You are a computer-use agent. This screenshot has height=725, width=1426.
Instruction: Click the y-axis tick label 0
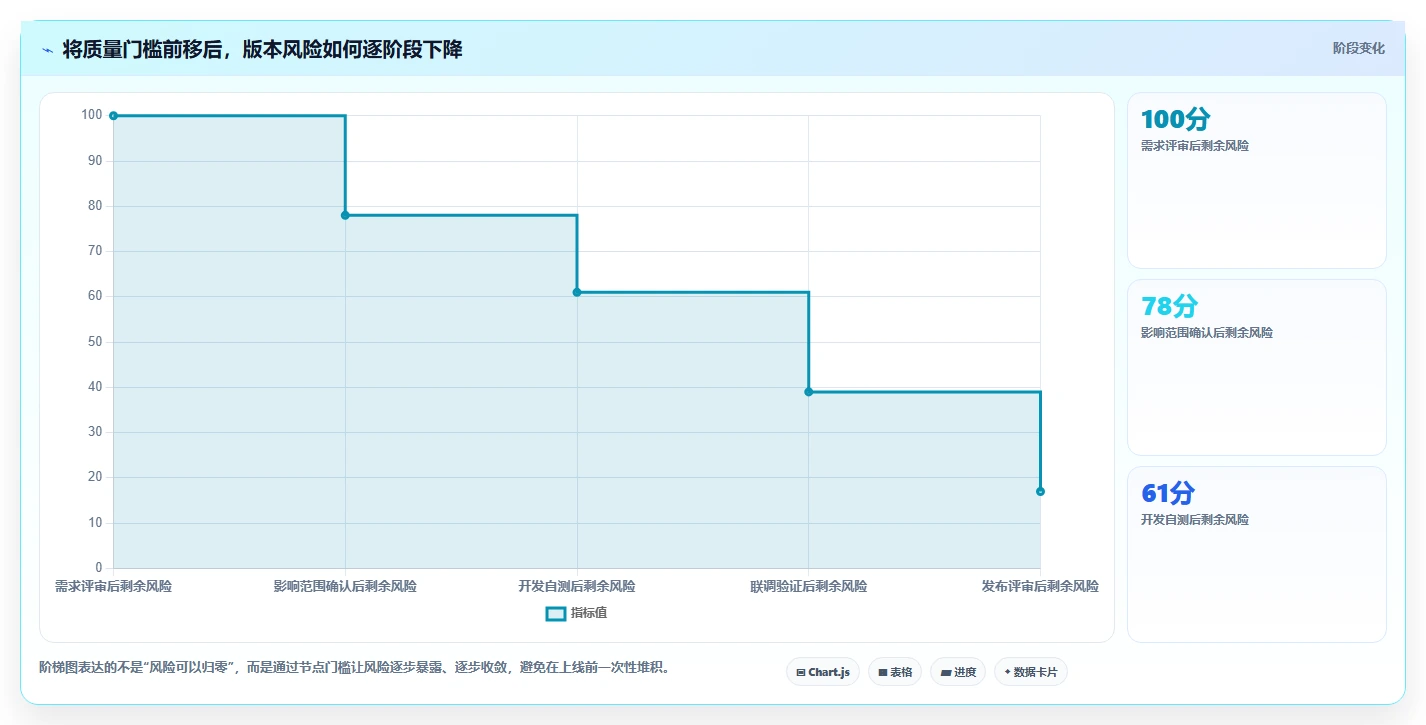pos(98,568)
